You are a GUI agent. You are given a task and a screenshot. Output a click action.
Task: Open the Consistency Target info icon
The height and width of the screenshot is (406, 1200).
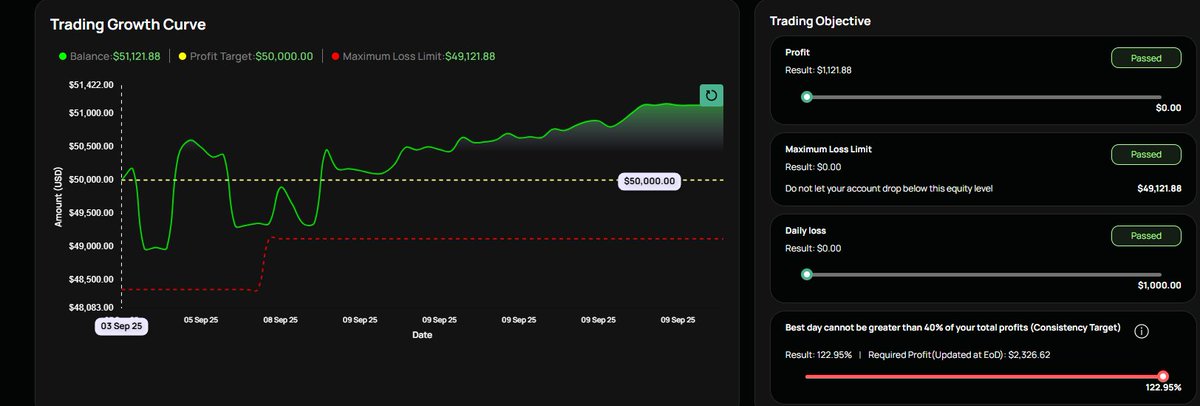(x=1141, y=332)
